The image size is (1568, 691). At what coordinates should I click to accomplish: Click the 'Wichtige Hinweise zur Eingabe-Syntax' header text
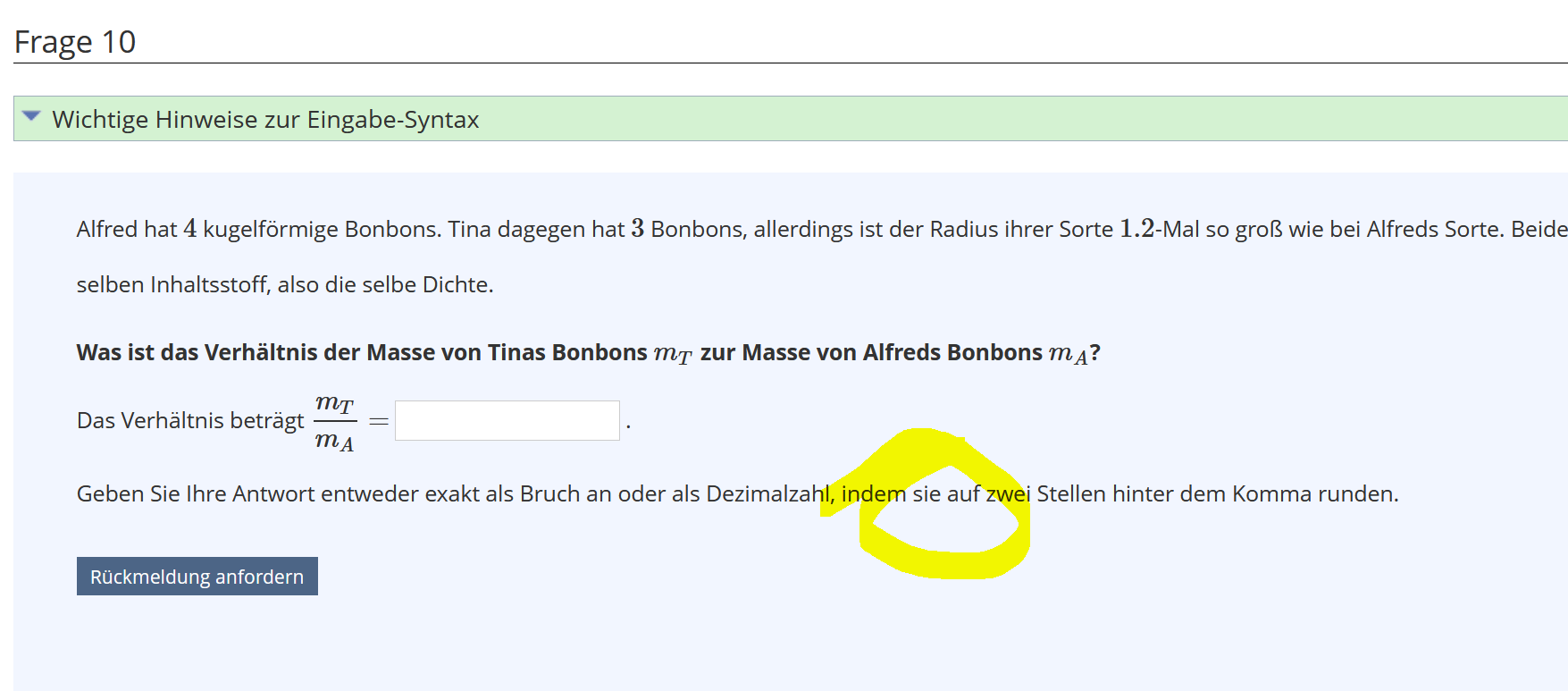[x=265, y=120]
